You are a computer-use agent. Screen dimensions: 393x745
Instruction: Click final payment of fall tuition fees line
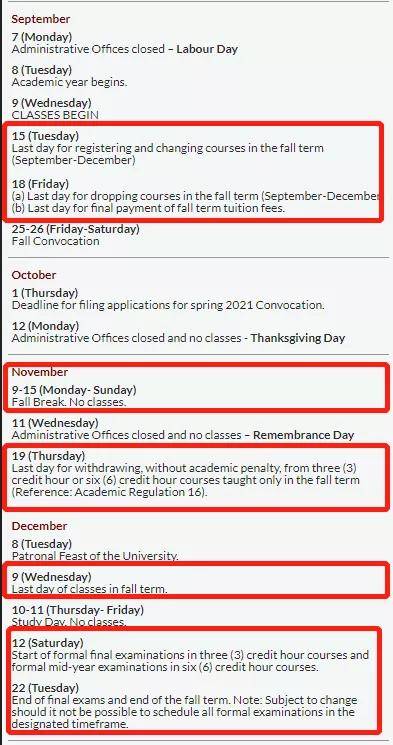[148, 208]
